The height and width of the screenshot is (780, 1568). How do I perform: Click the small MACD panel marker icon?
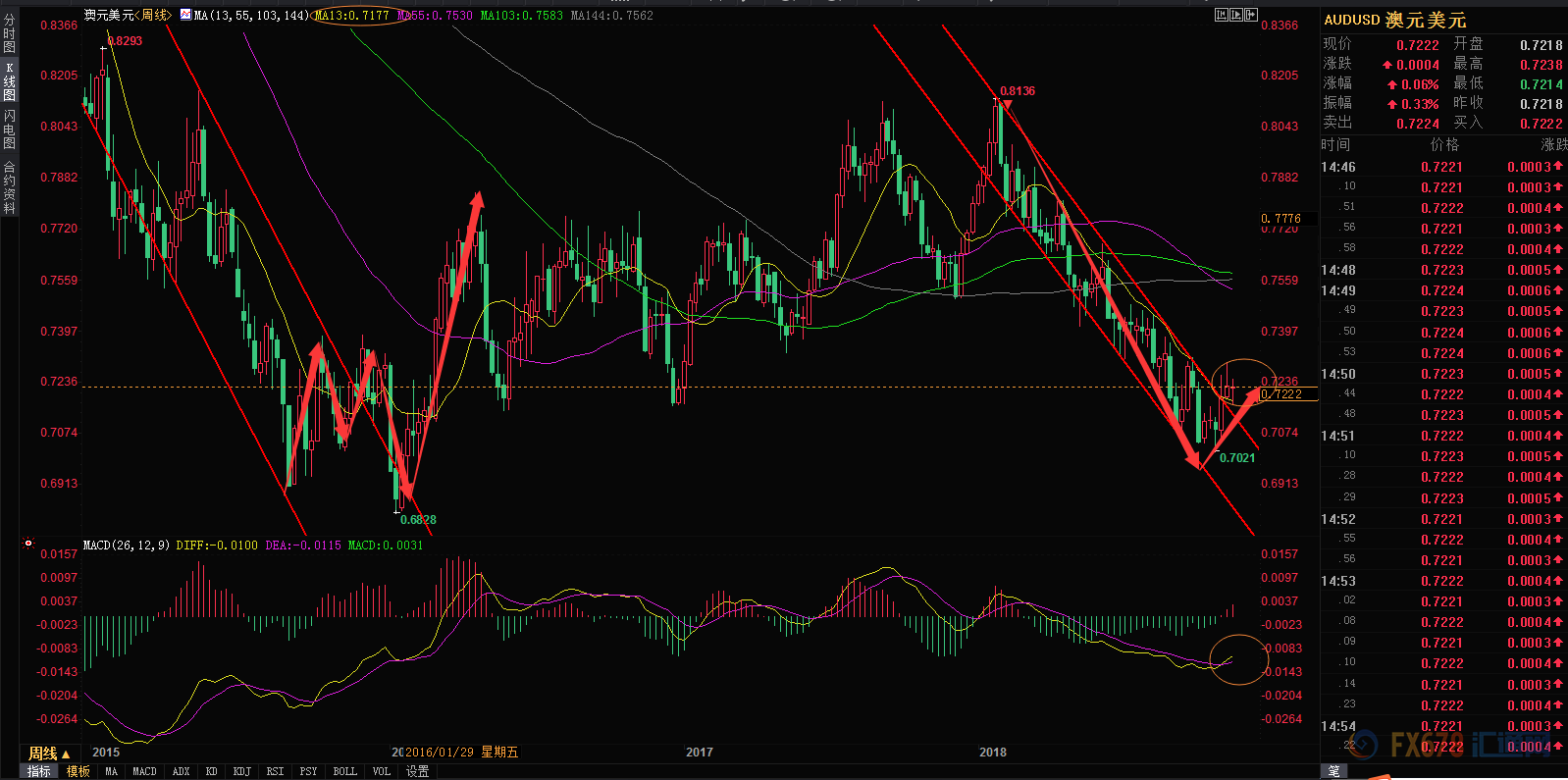click(x=28, y=544)
